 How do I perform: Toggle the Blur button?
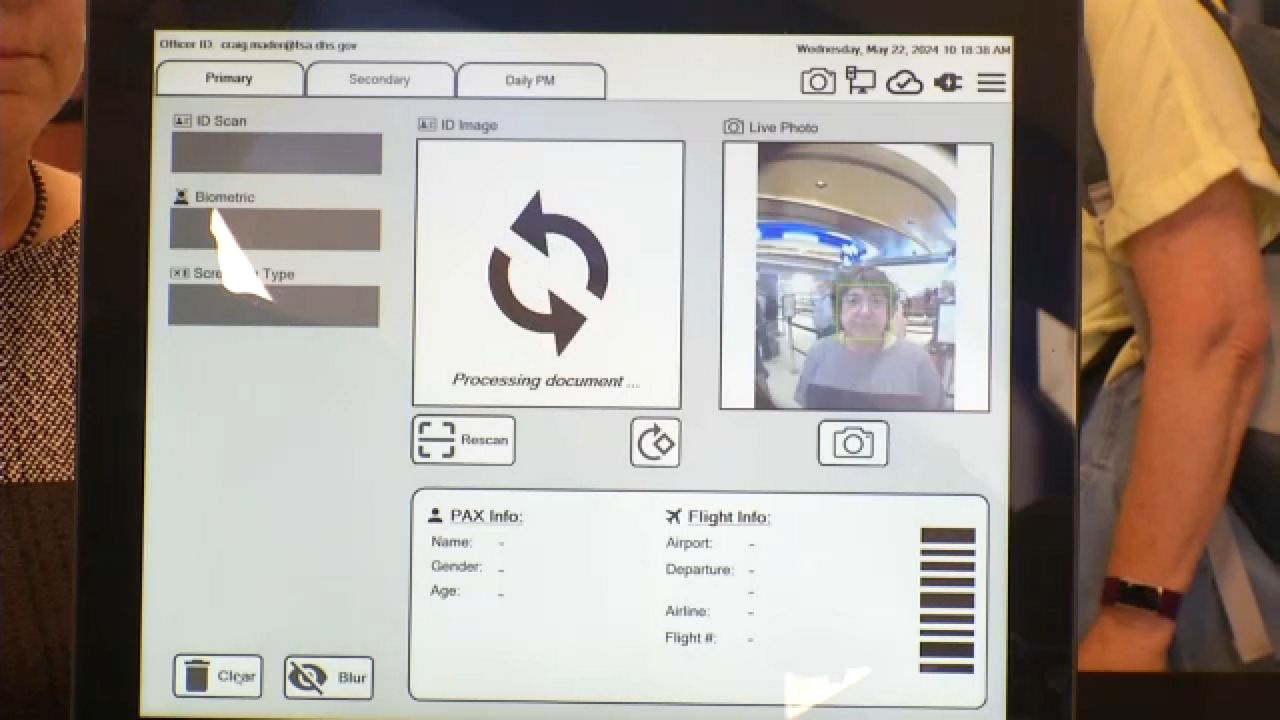(328, 677)
